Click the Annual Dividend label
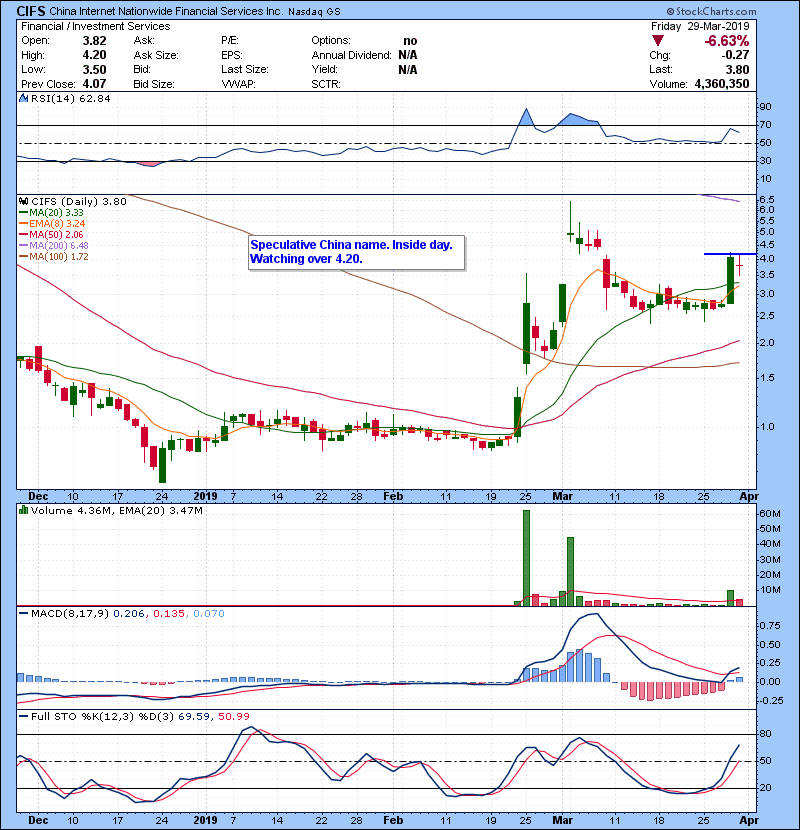 (352, 55)
